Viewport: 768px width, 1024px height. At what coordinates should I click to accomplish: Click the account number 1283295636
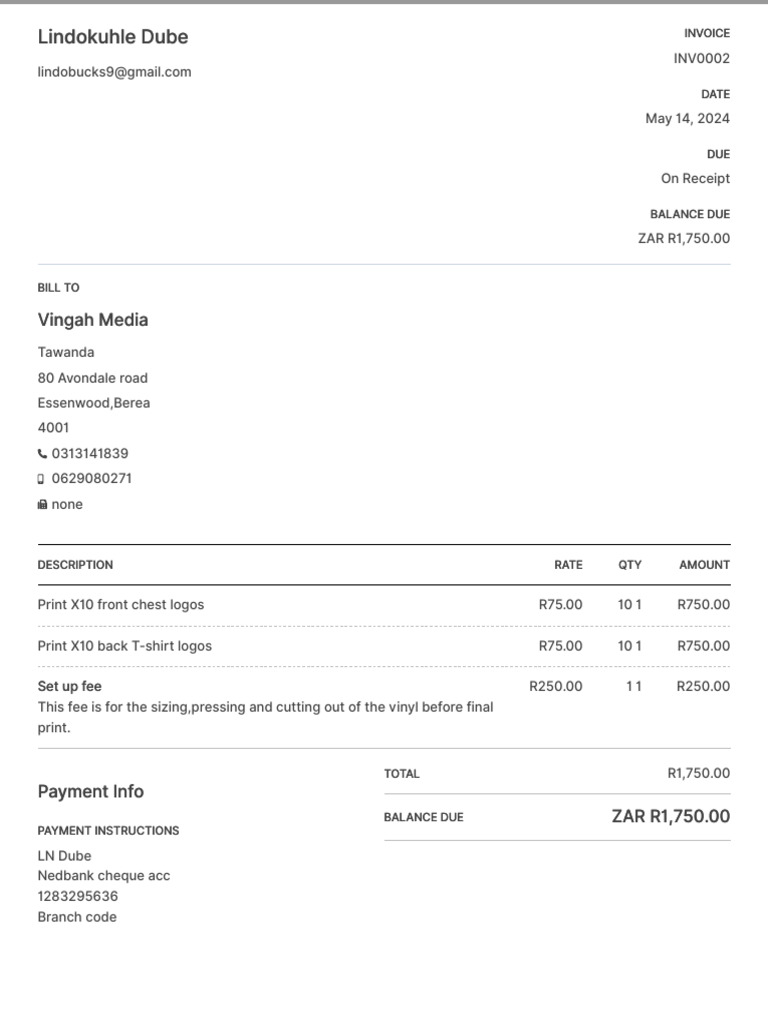click(x=78, y=896)
